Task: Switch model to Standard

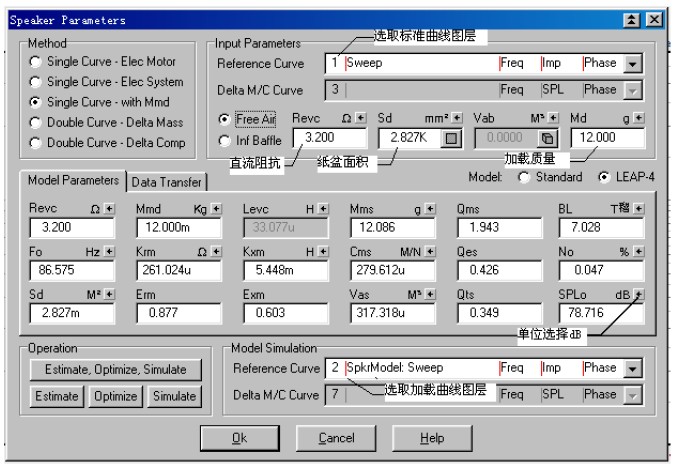Action: tap(523, 178)
